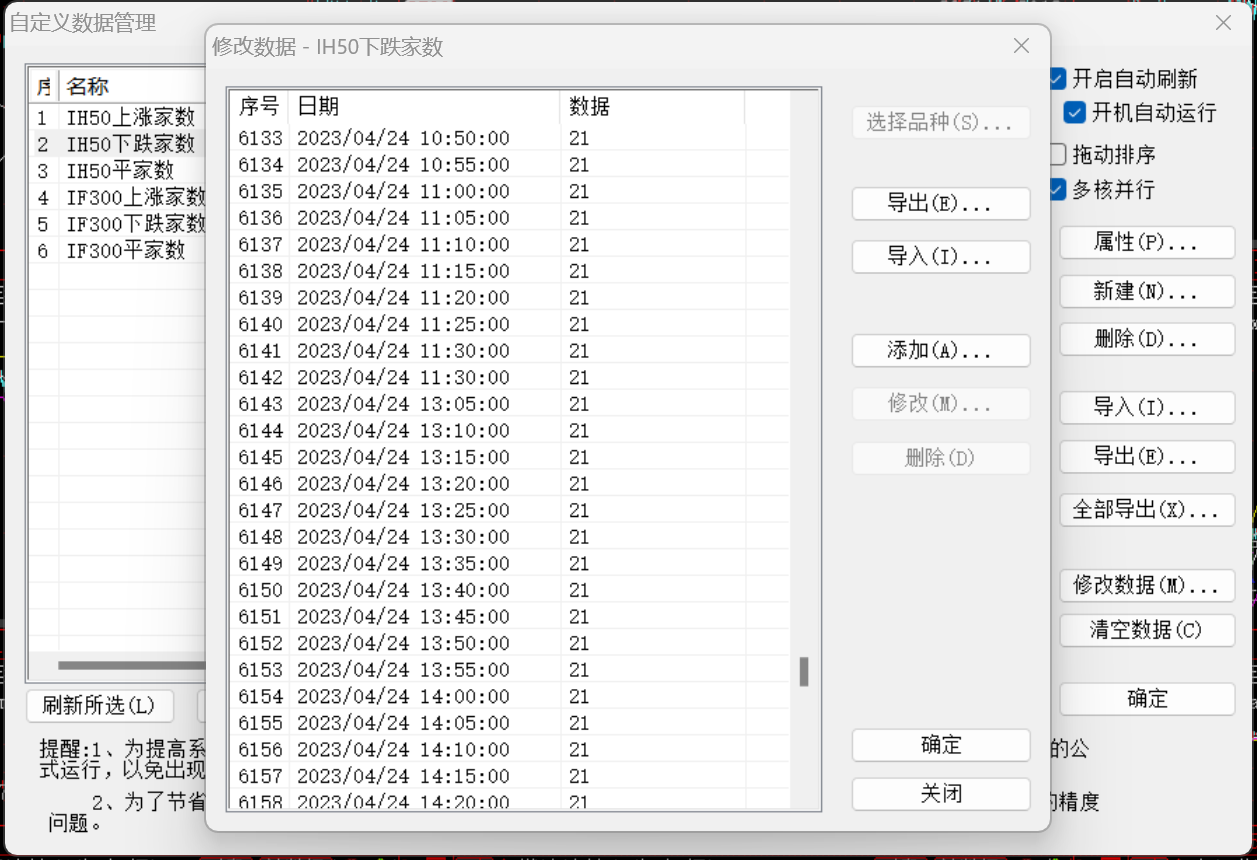Select row 6143 dated 2023/04/24 13:05:00

509,404
